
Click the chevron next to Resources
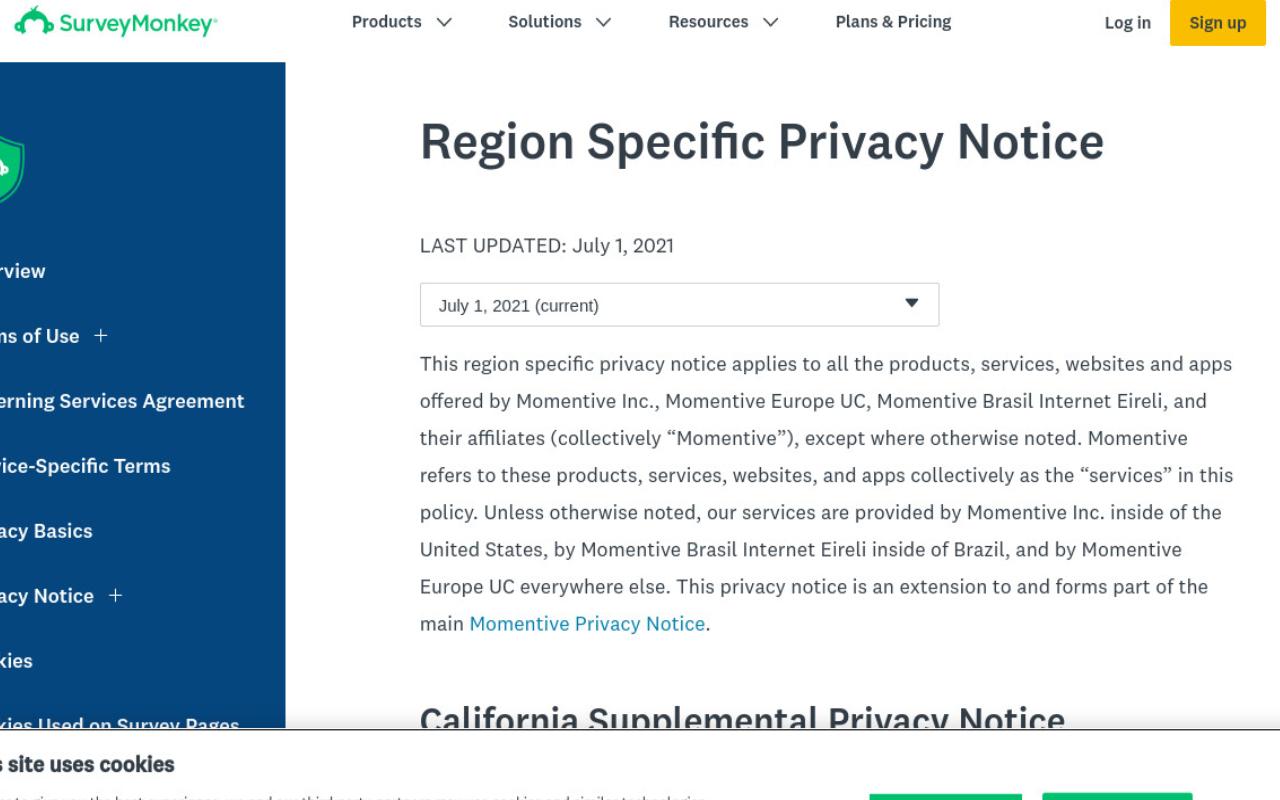[x=770, y=22]
